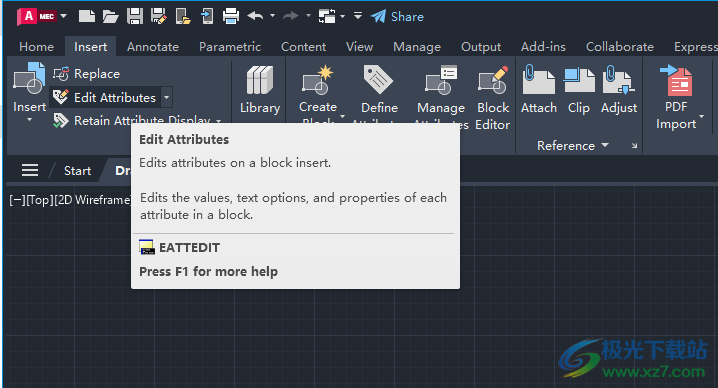Expand workspace switching dropdown arrow

click(343, 17)
